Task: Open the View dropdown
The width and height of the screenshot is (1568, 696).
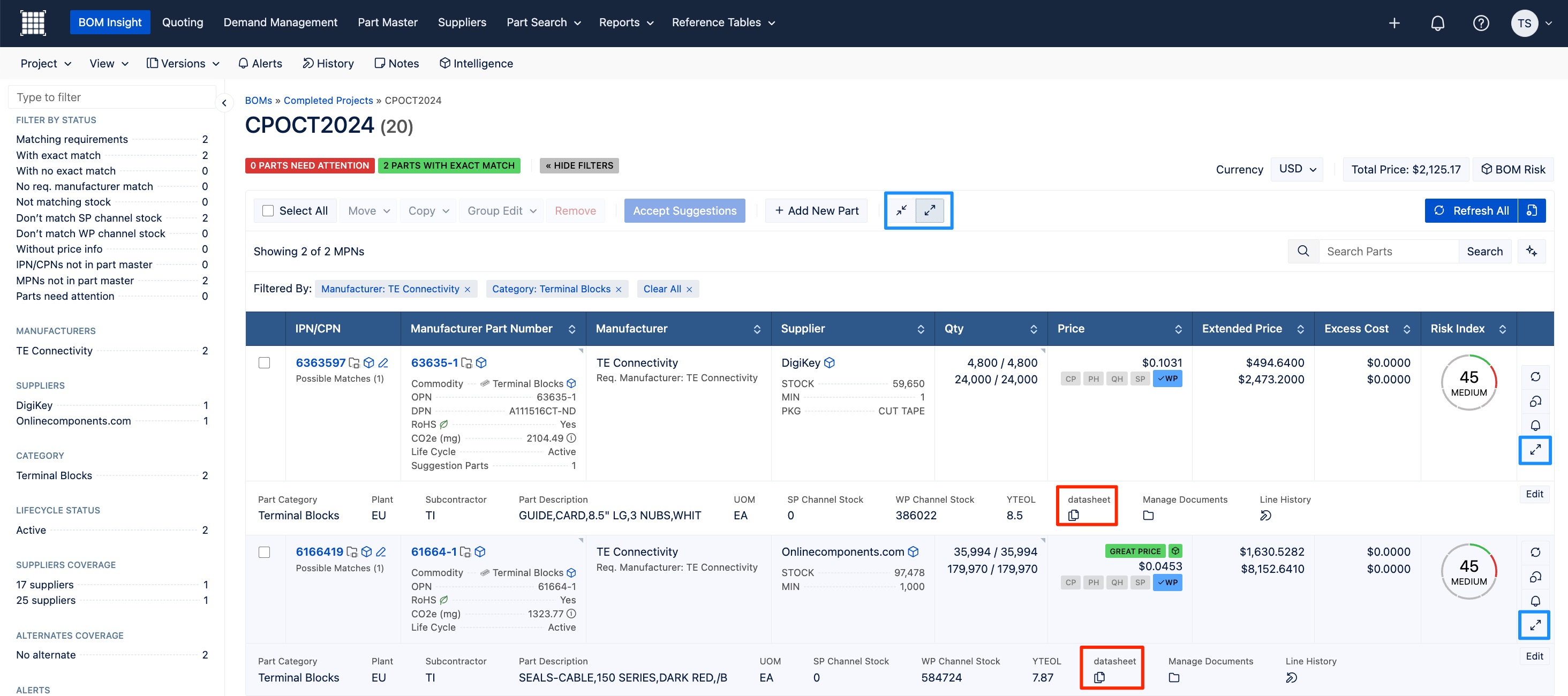Action: tap(108, 63)
